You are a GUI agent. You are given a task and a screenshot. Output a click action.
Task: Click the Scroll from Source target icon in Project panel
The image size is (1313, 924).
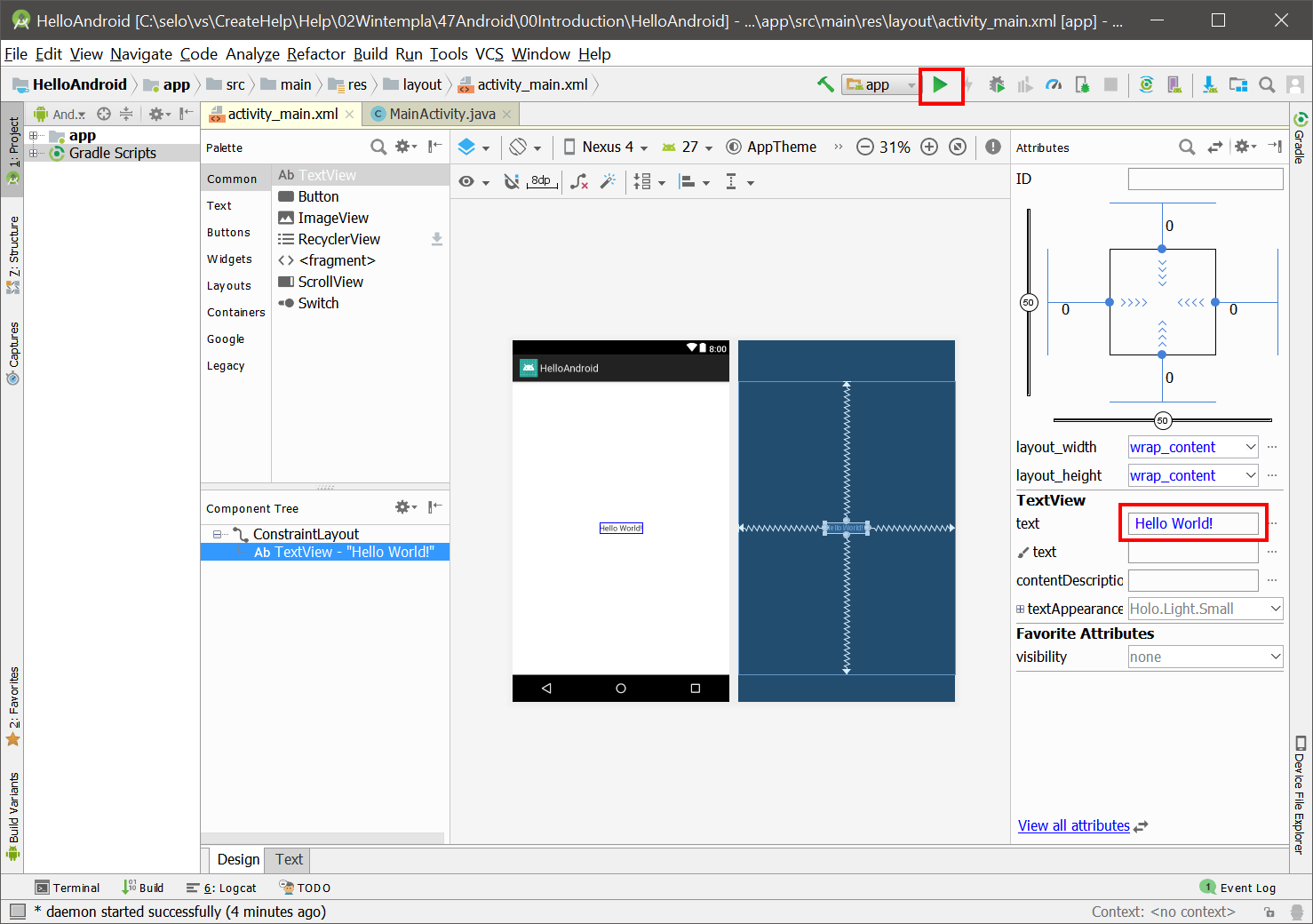104,114
